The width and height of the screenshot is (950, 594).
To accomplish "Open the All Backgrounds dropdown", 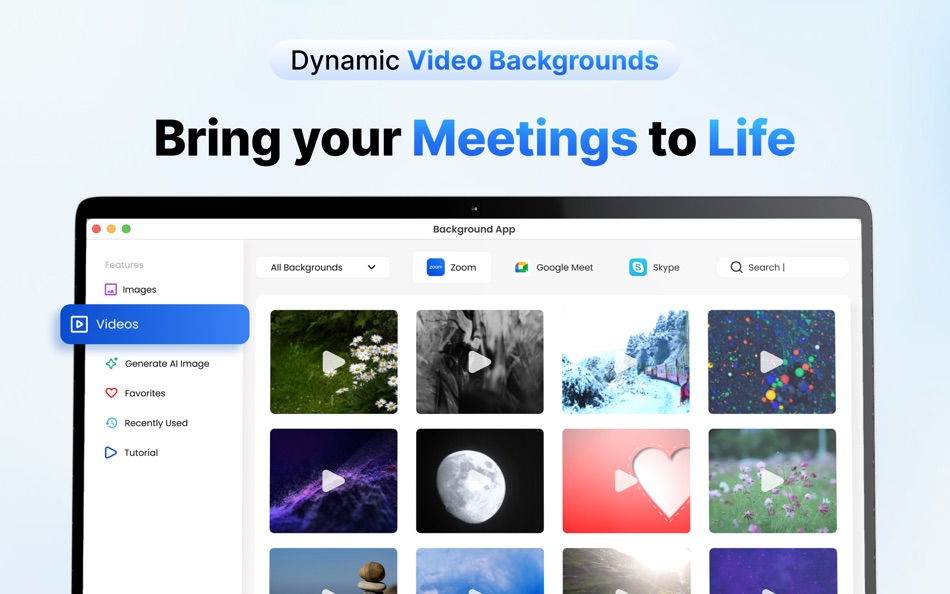I will pos(323,267).
